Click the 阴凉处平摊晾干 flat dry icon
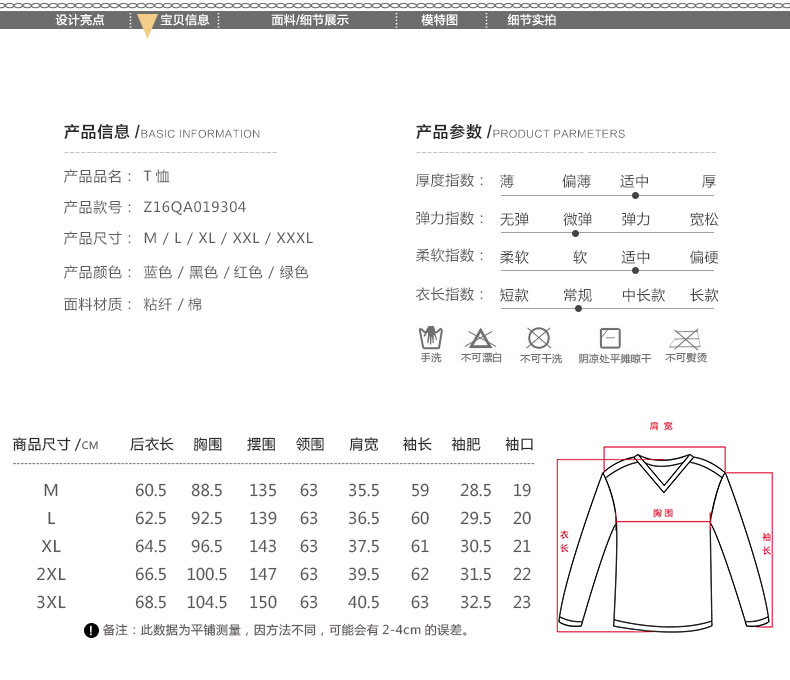 (610, 338)
